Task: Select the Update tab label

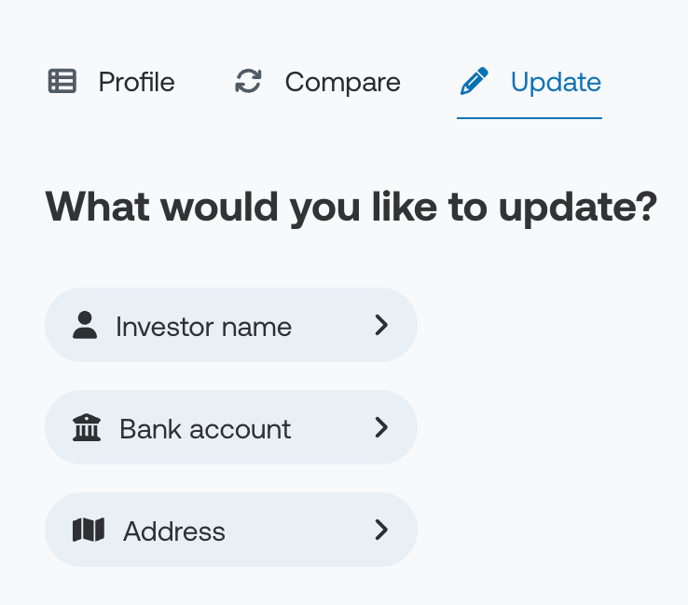Action: pos(555,82)
